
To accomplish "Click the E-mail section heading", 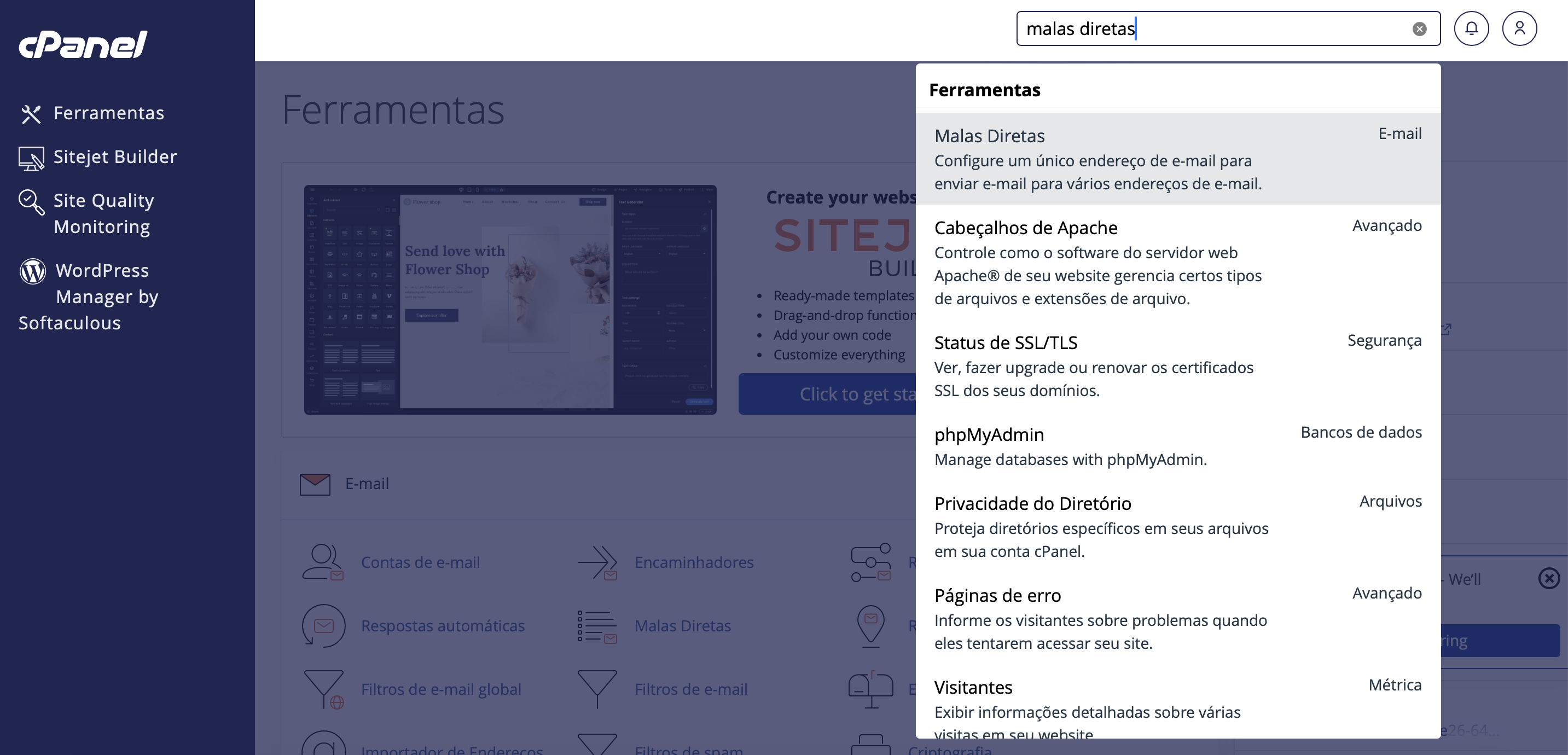I will click(367, 484).
